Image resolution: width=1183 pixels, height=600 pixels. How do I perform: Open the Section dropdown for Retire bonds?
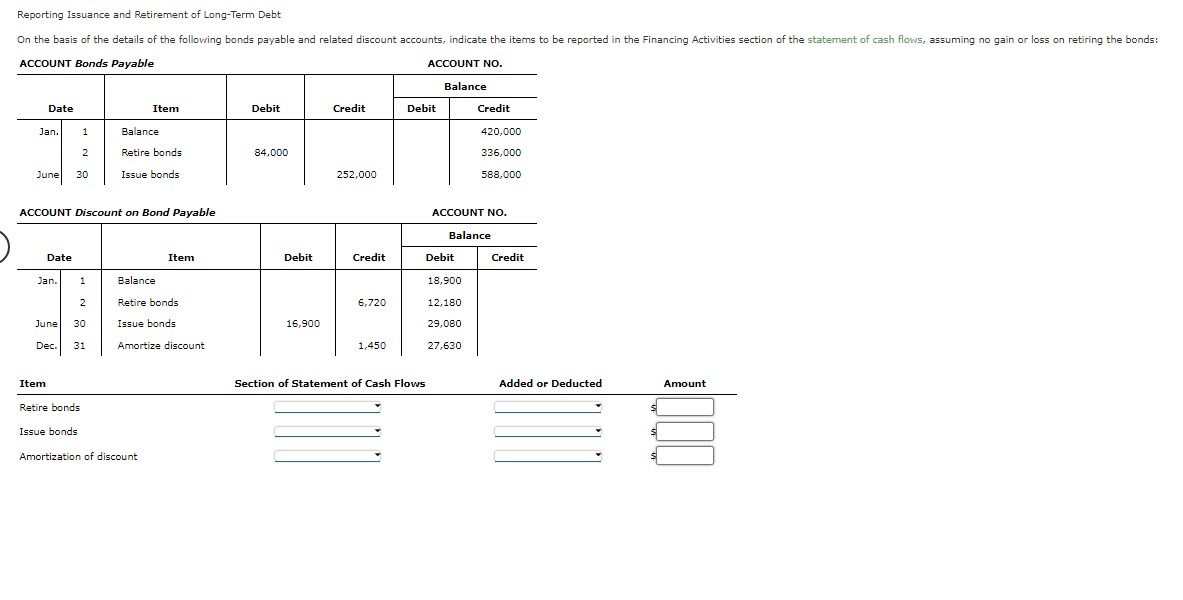pos(325,406)
